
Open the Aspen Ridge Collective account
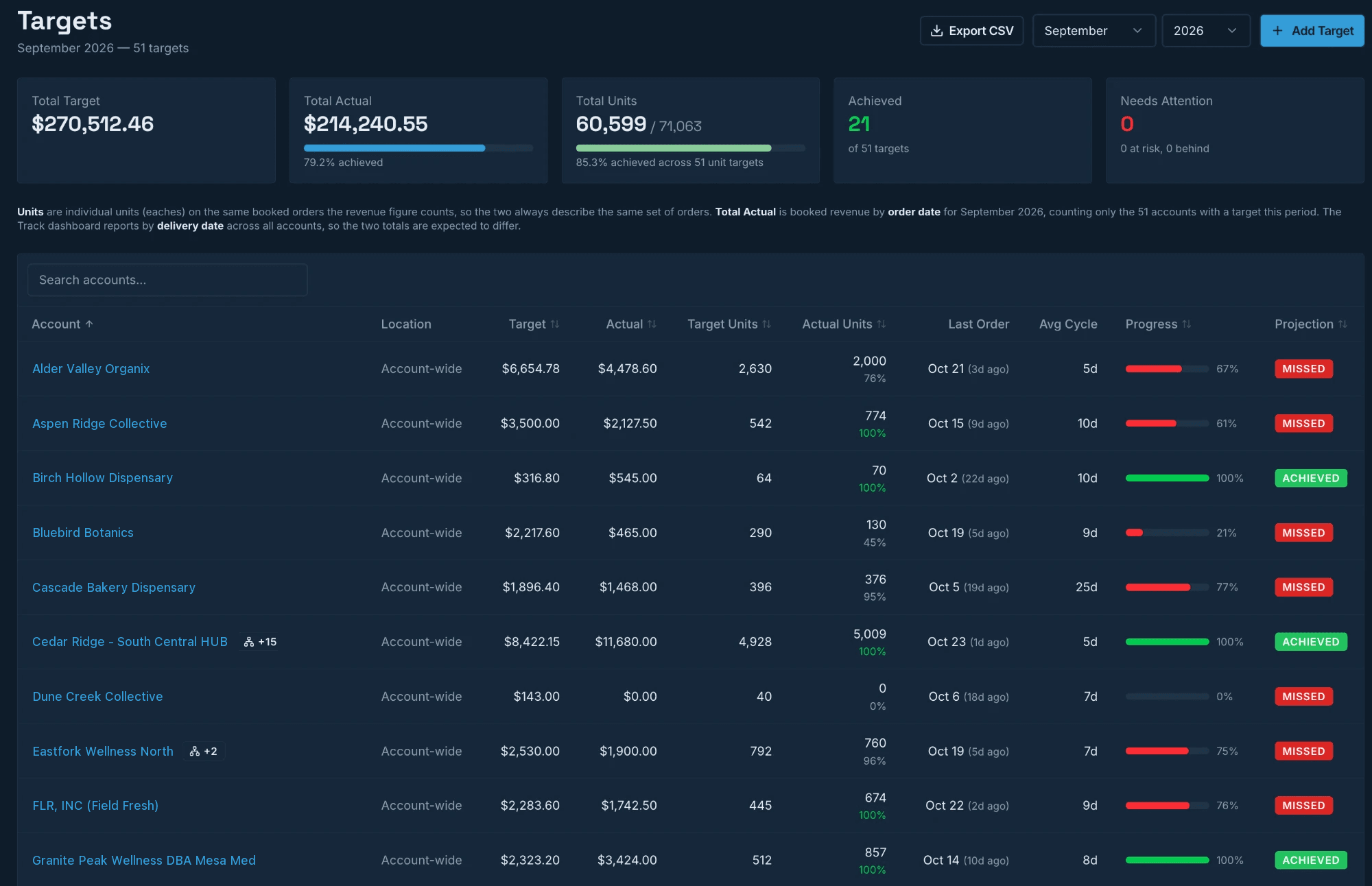99,424
